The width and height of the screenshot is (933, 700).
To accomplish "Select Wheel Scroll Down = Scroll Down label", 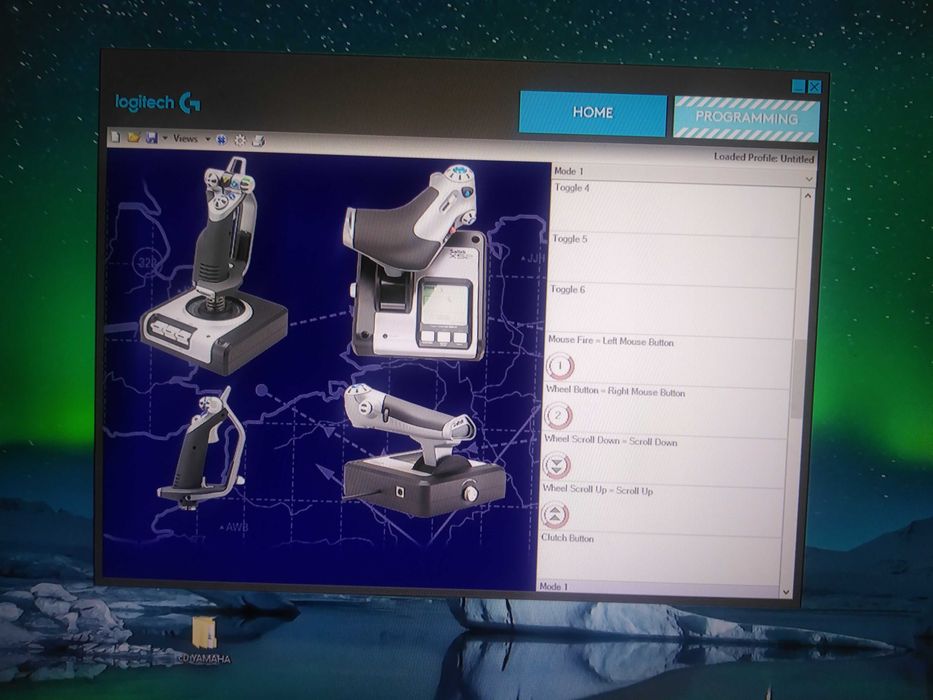I will pos(610,441).
